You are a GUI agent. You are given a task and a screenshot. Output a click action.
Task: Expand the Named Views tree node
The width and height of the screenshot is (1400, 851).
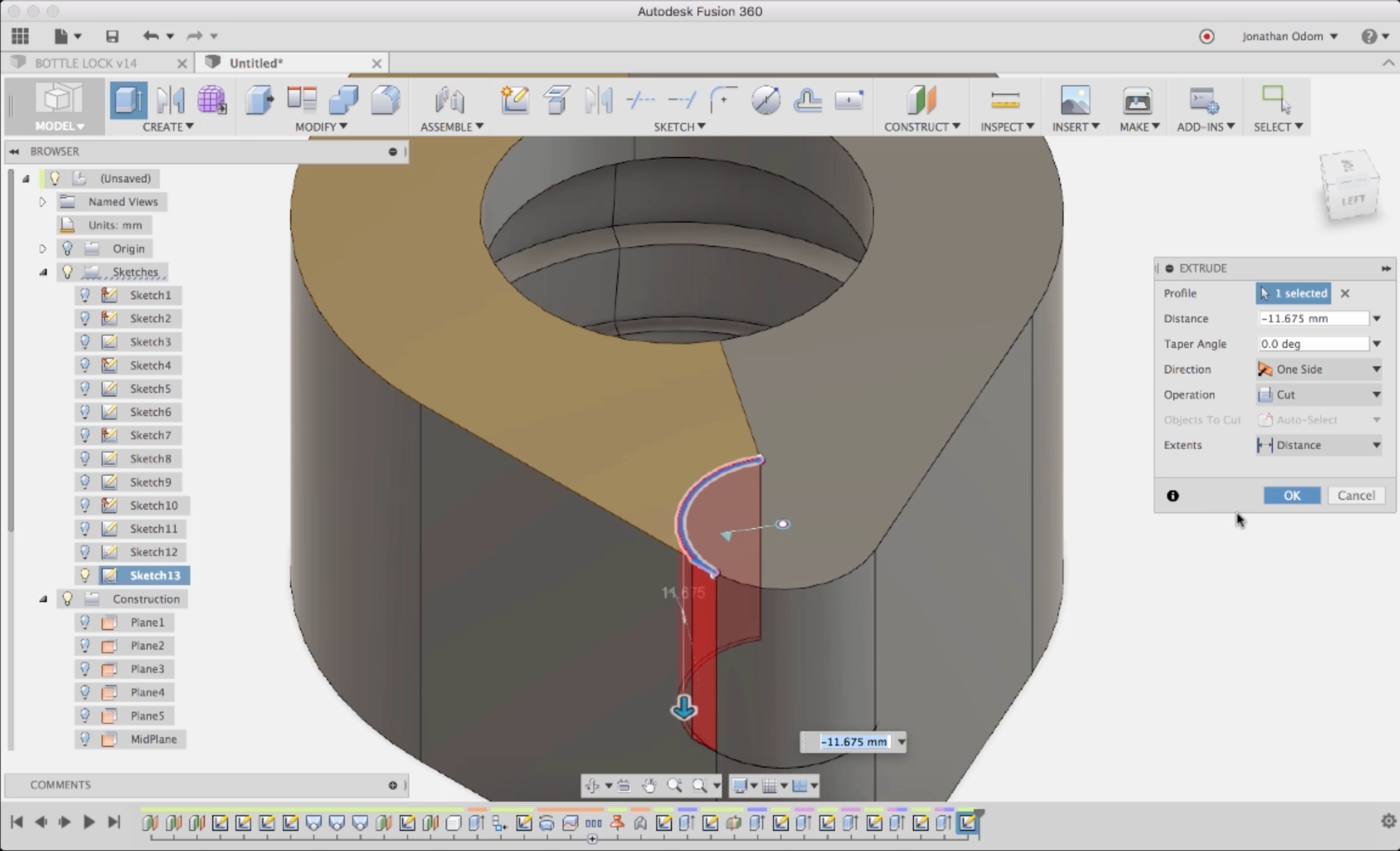[x=43, y=201]
